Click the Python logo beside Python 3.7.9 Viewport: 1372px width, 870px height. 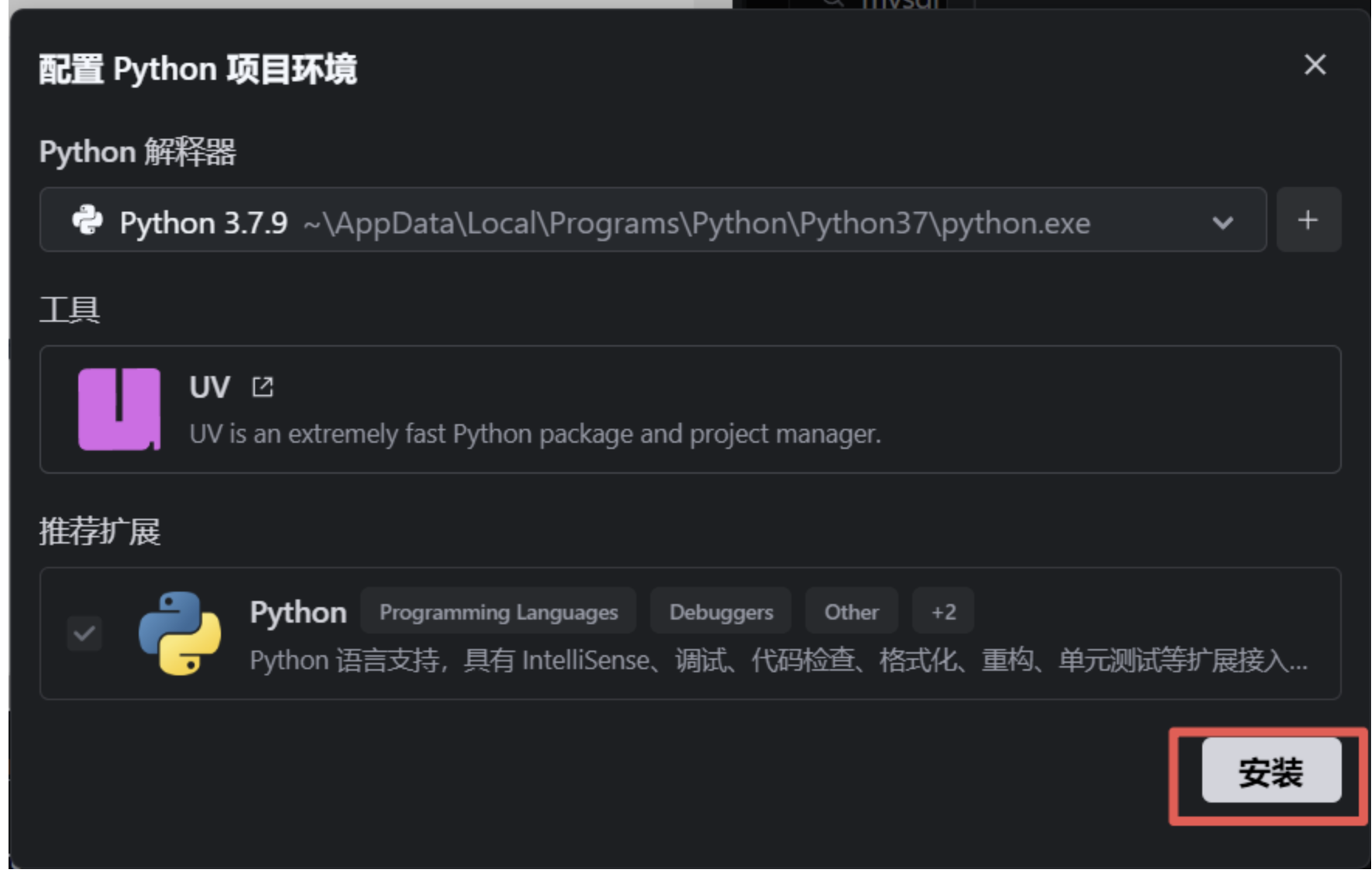point(88,221)
